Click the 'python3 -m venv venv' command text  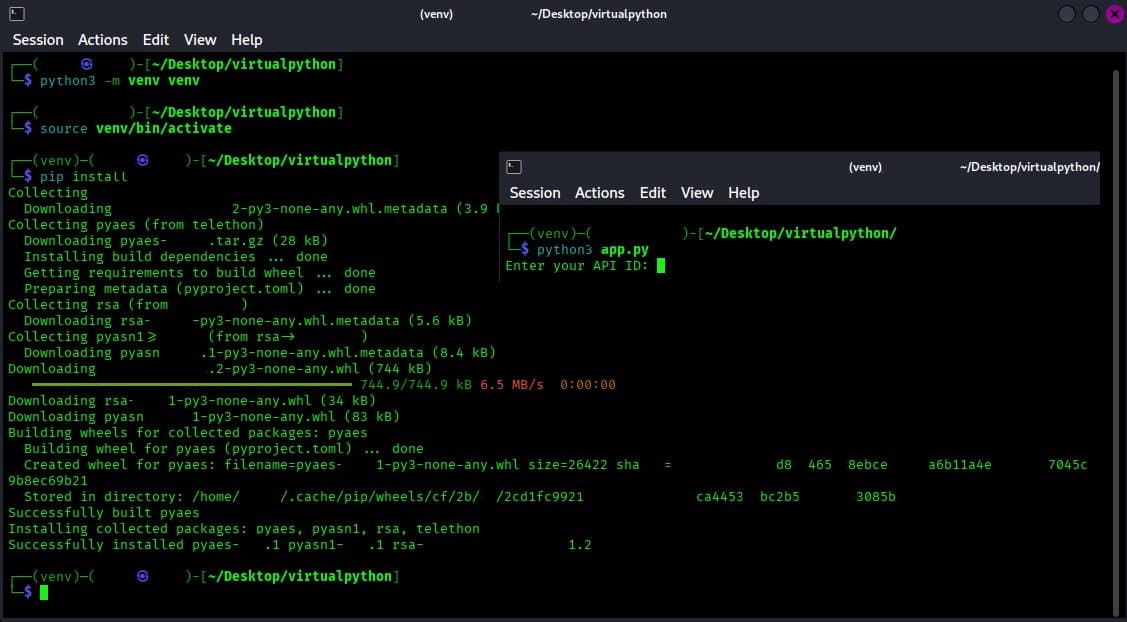pos(119,81)
